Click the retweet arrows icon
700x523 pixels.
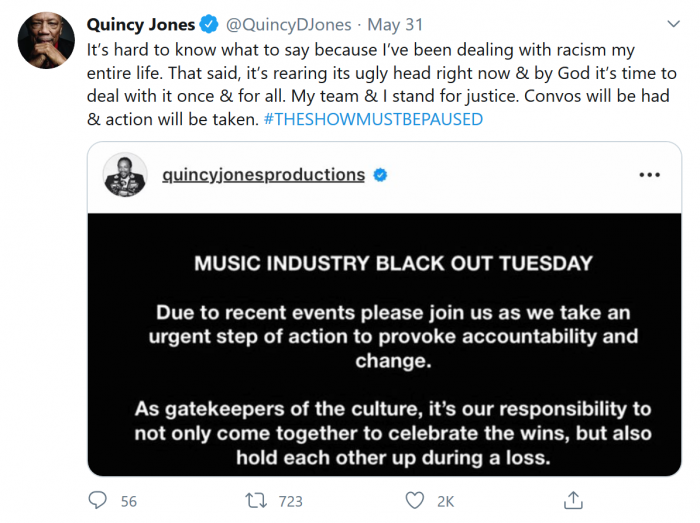255,500
